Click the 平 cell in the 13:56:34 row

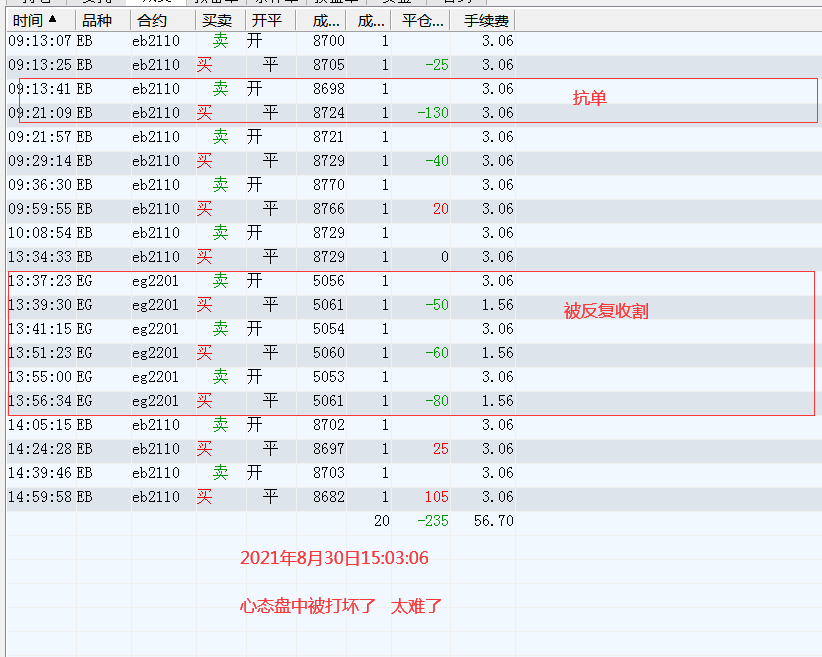271,401
